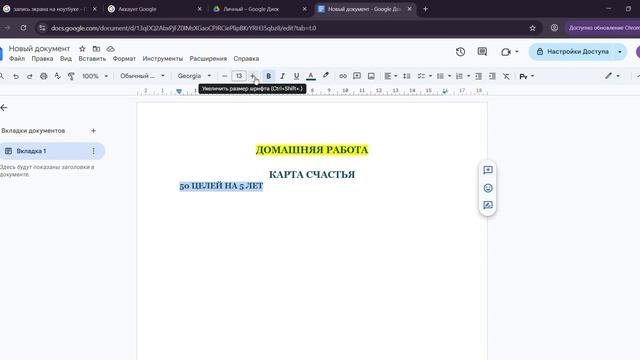This screenshot has width=640, height=360.
Task: Insert an image from the toolbar
Action: pyautogui.click(x=371, y=76)
